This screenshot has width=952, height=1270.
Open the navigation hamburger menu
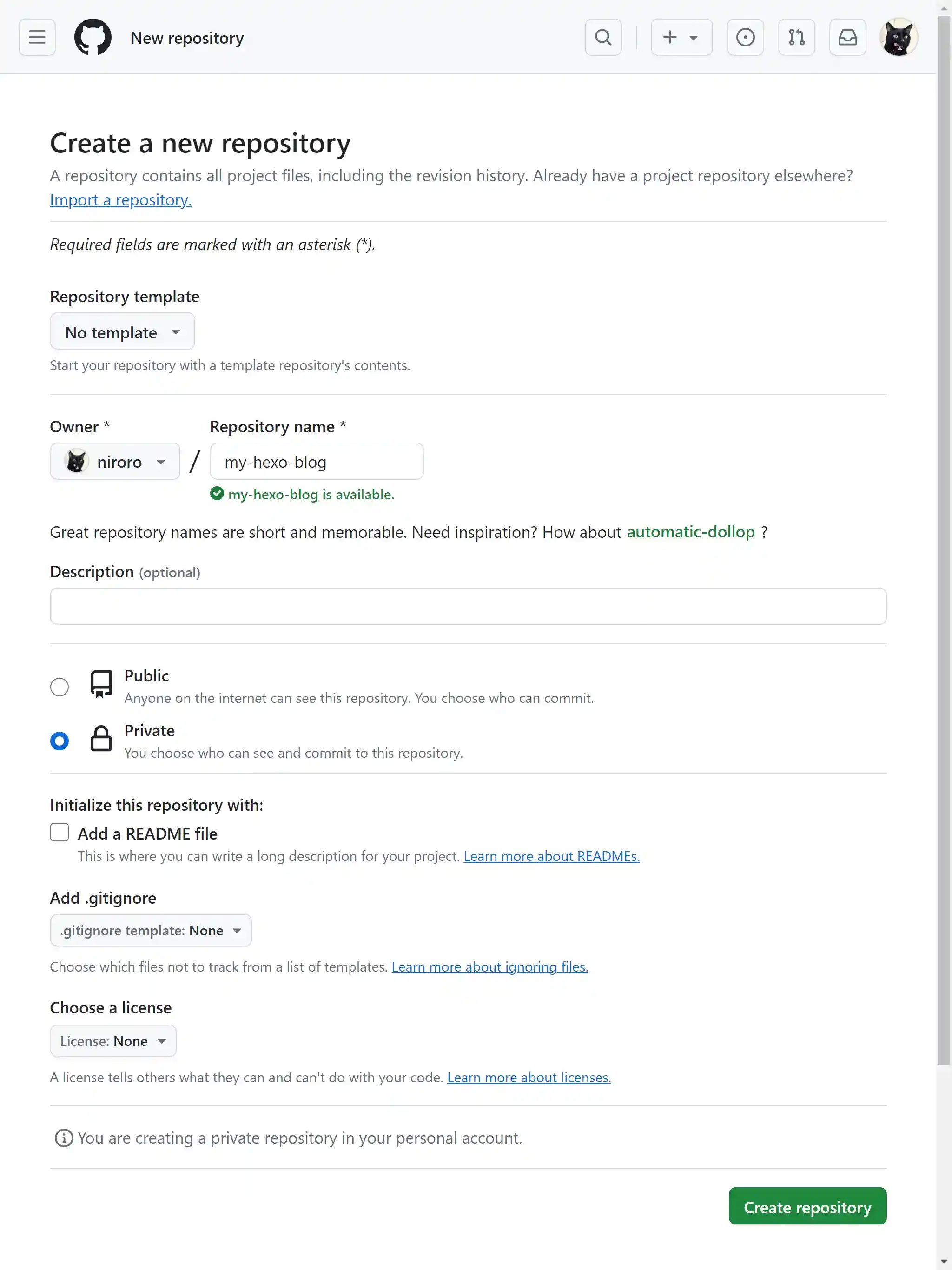pyautogui.click(x=36, y=37)
